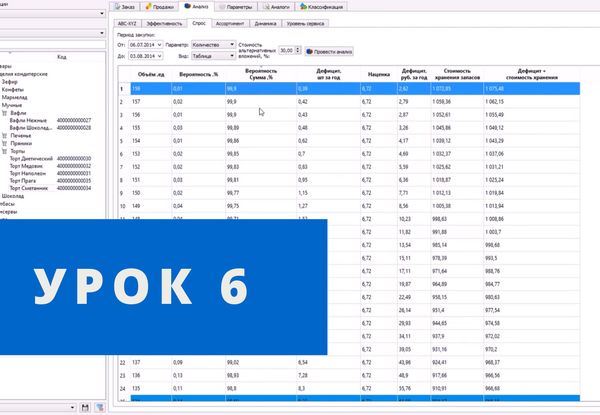Open the second left panel combo box

[101, 33]
